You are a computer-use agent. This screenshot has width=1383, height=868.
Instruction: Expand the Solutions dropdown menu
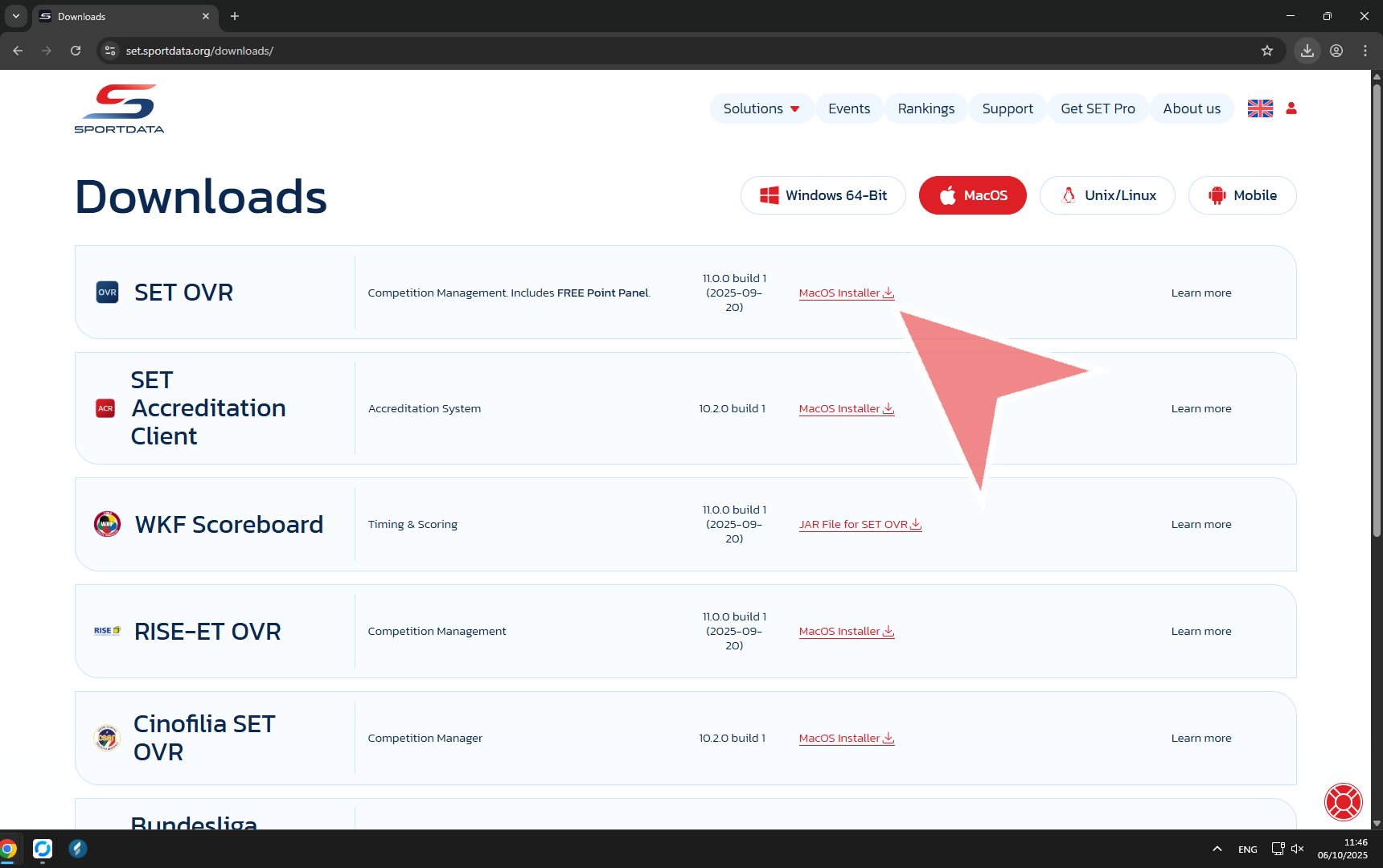761,108
